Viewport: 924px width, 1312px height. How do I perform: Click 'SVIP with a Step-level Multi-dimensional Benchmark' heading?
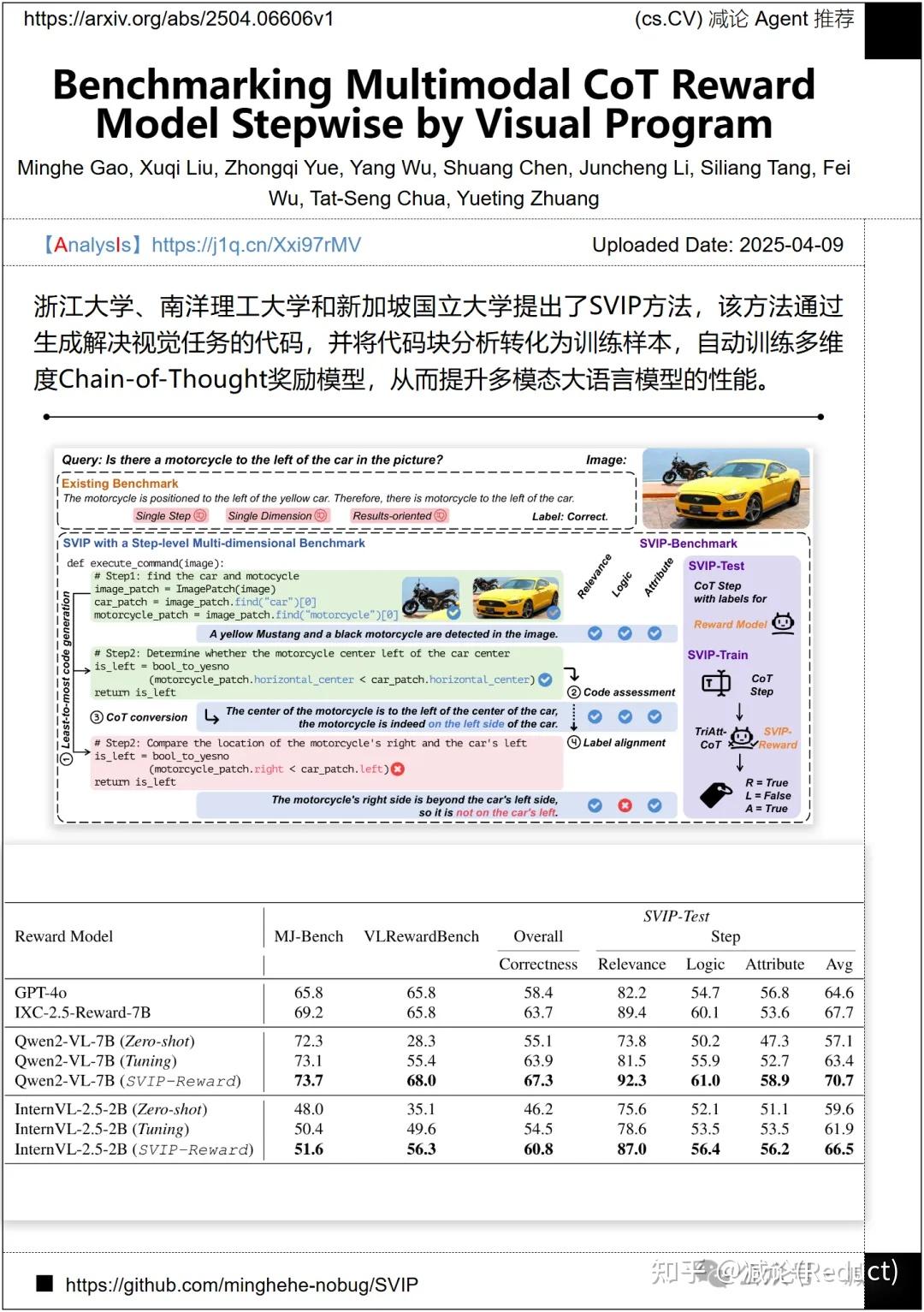point(214,543)
